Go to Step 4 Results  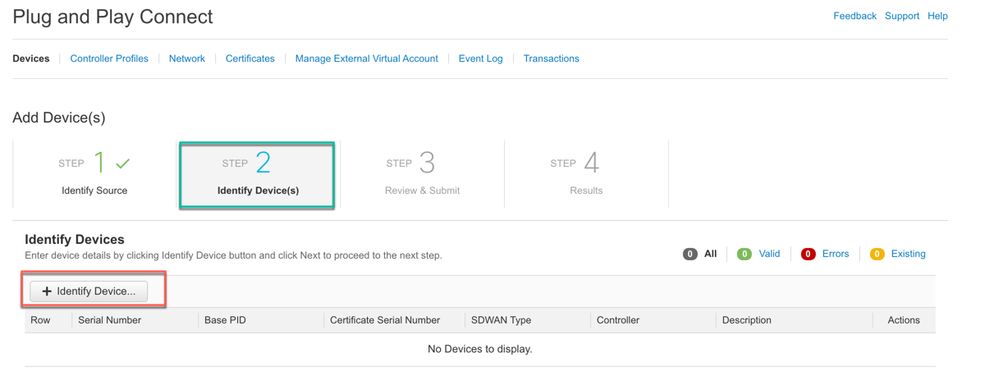(x=586, y=174)
